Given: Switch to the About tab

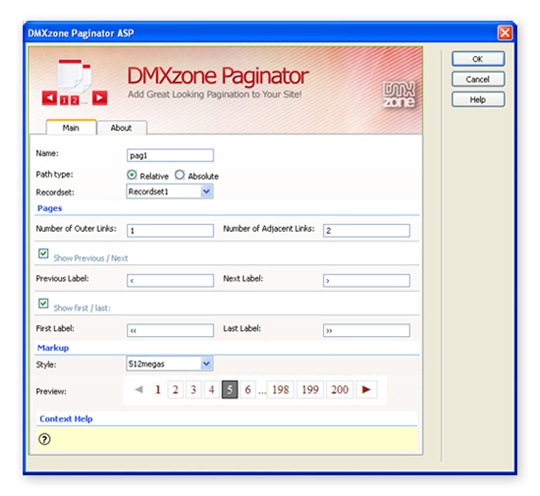Looking at the screenshot, I should pyautogui.click(x=121, y=128).
